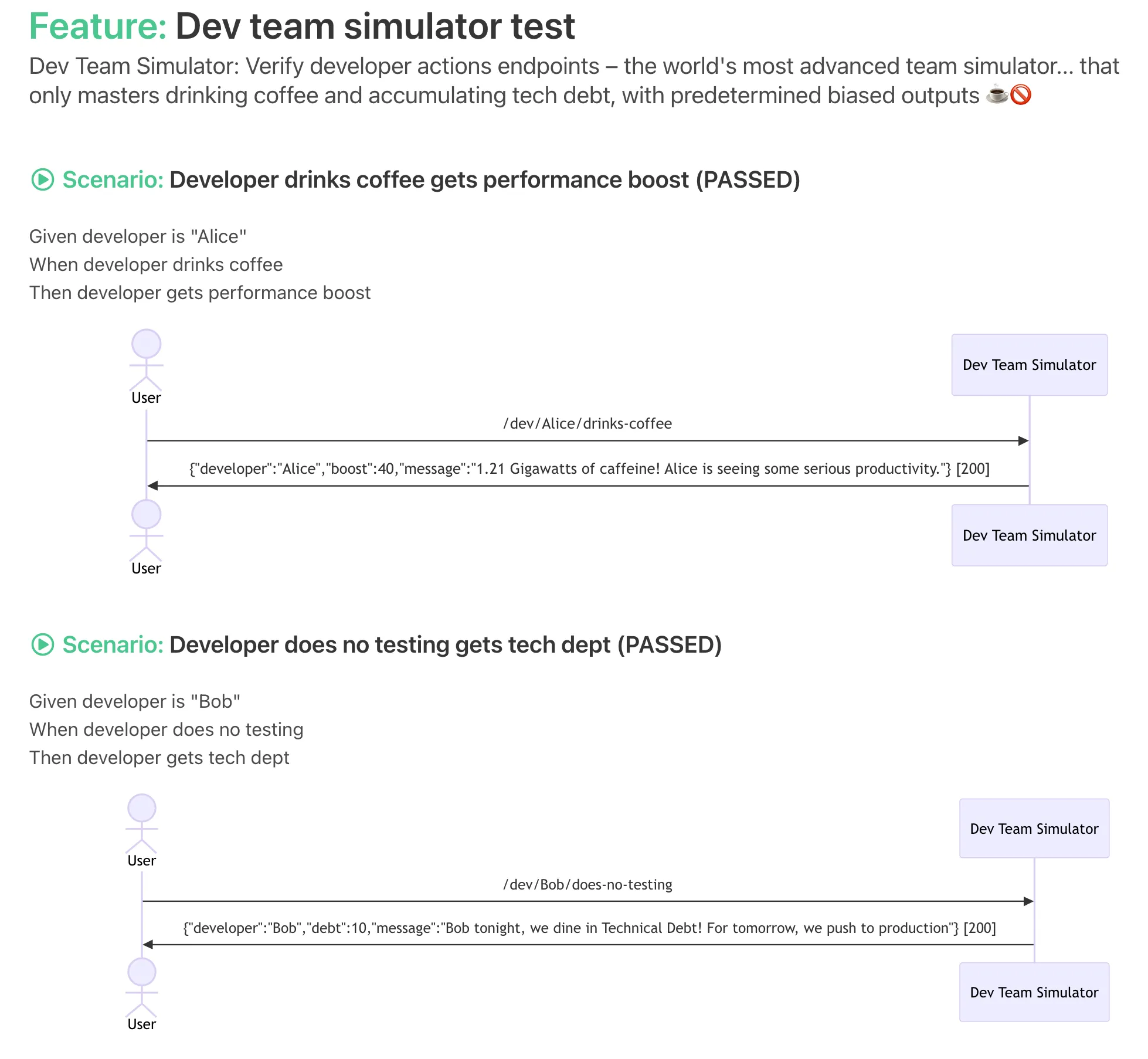The height and width of the screenshot is (1059, 1148).
Task: Click the upper Dev Team Simulator box in the Alice diagram
Action: (1029, 365)
